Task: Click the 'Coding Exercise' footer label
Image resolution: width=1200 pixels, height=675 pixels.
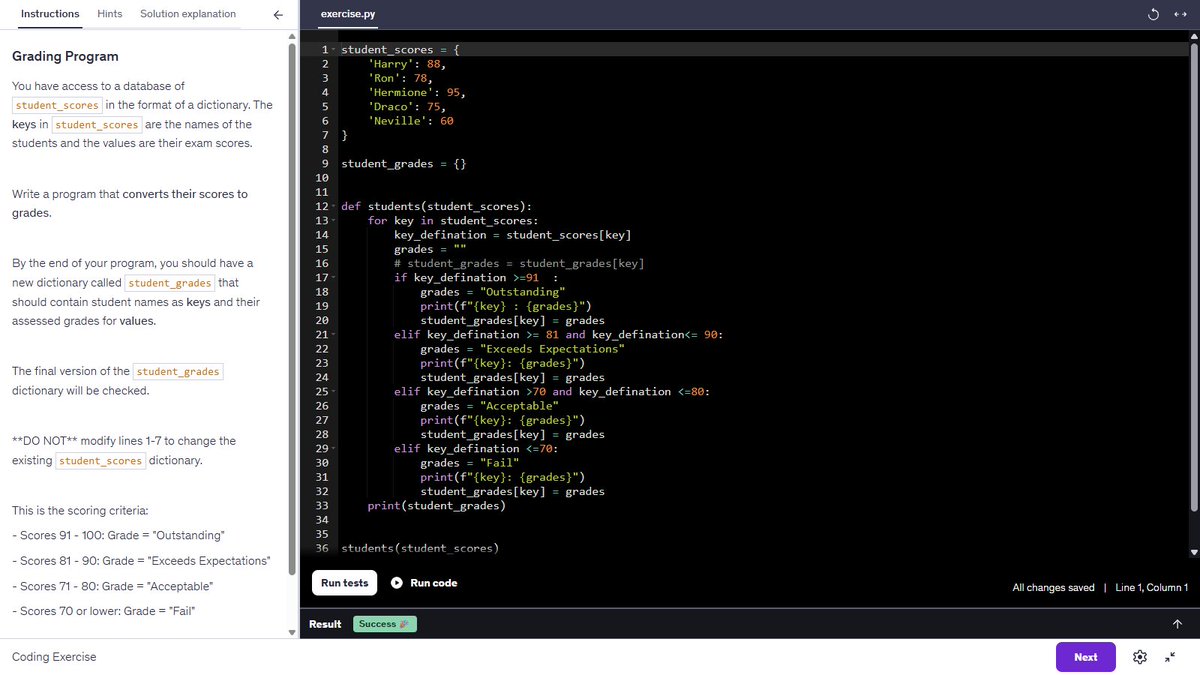Action: 54,657
